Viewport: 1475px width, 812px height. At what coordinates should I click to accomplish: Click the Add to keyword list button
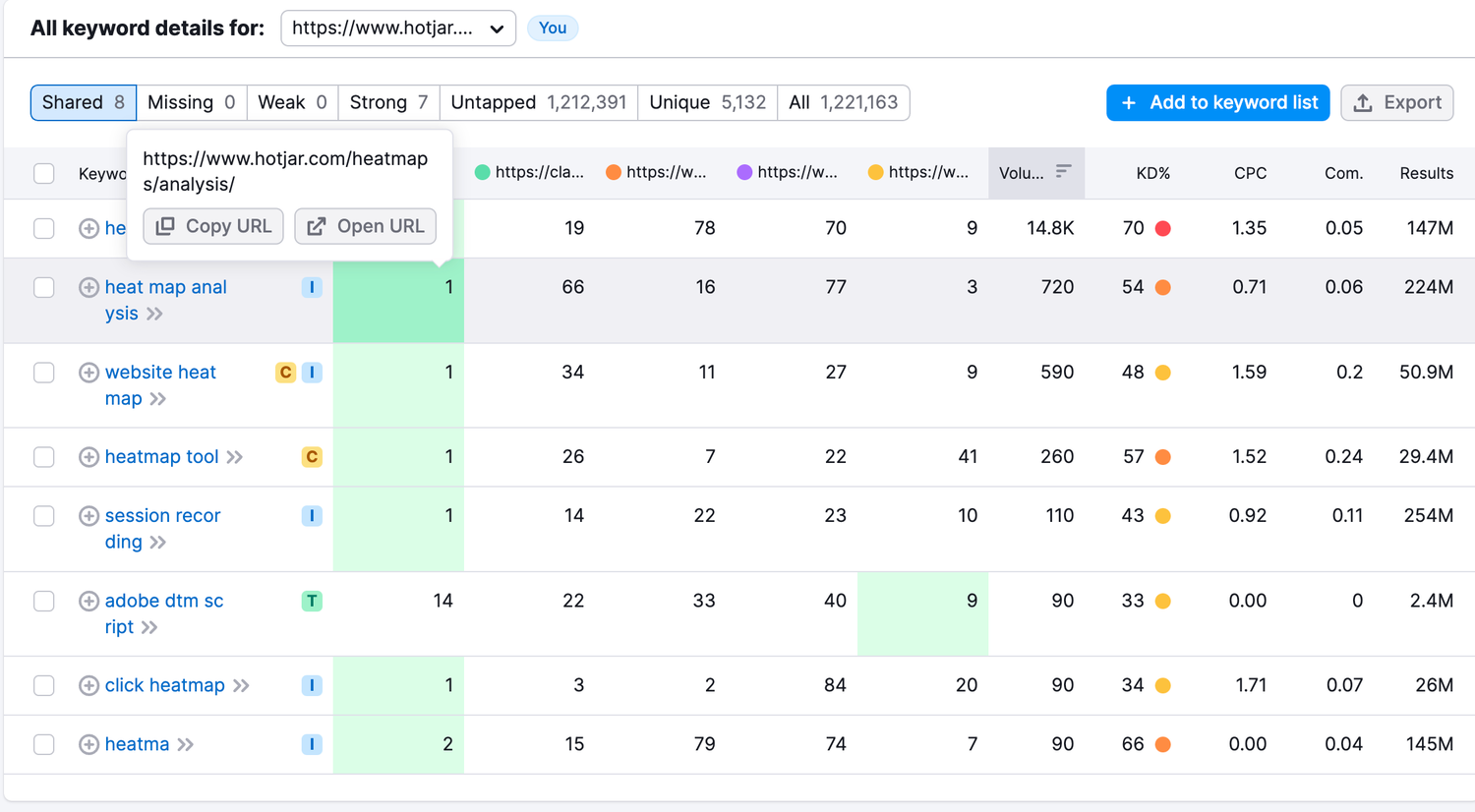click(1218, 102)
